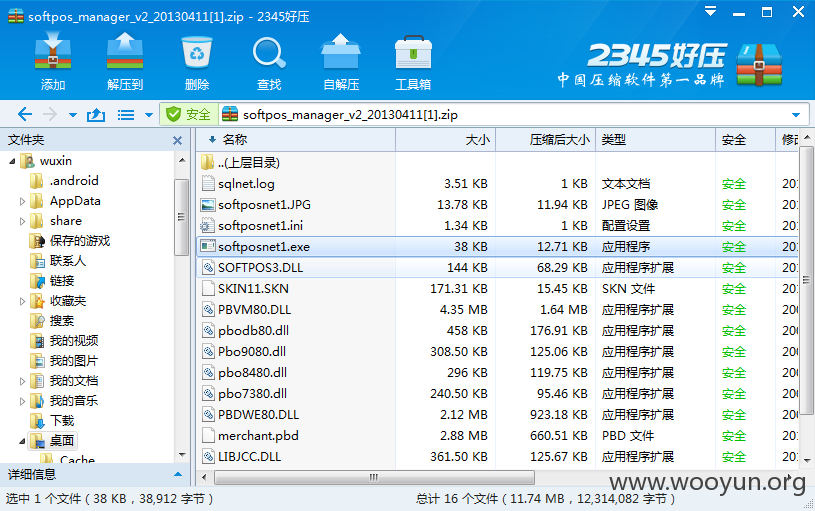Select pbo7380.dll file

pos(499,394)
